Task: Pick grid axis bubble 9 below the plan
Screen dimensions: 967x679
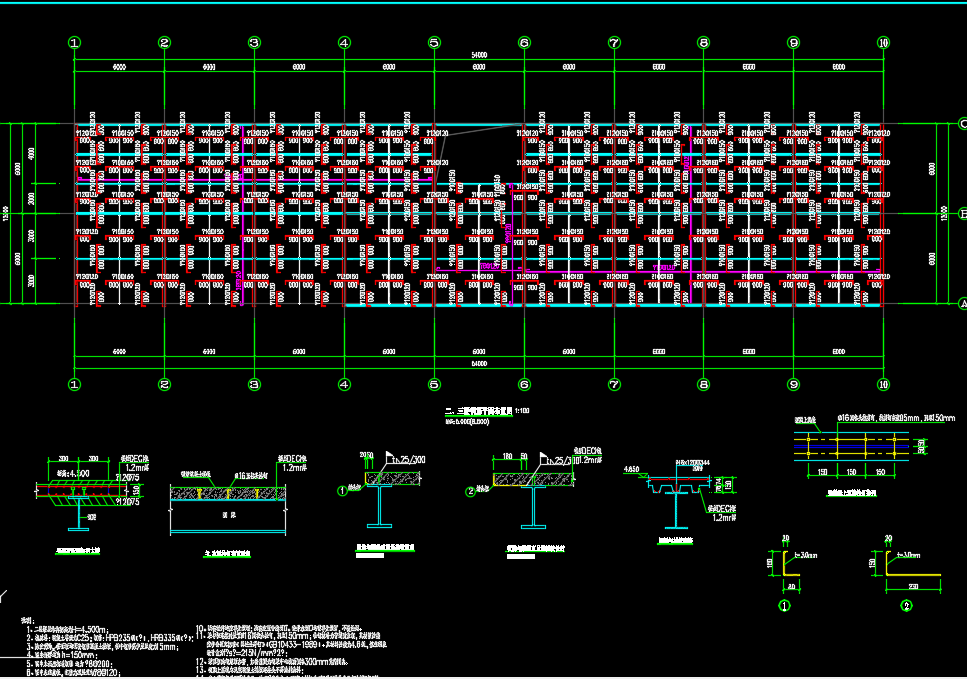Action: [794, 384]
